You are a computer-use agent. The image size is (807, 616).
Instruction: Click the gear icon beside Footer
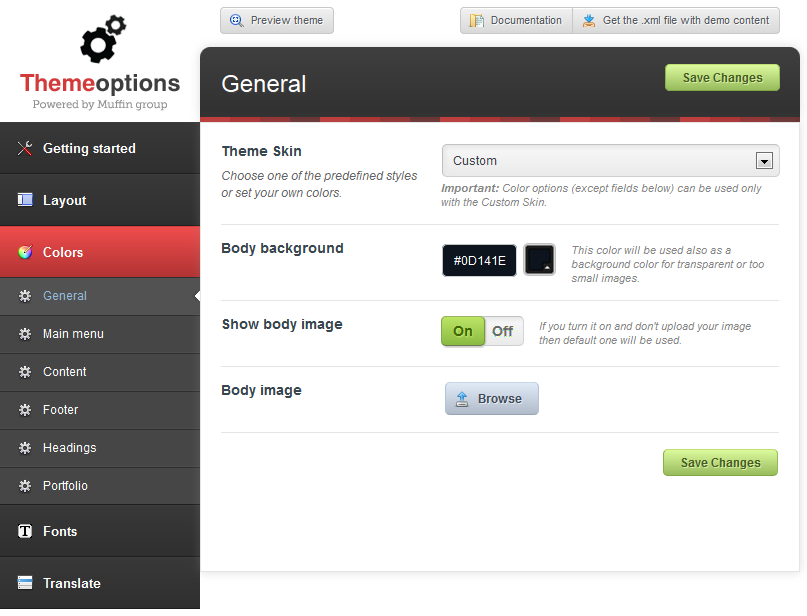point(25,410)
